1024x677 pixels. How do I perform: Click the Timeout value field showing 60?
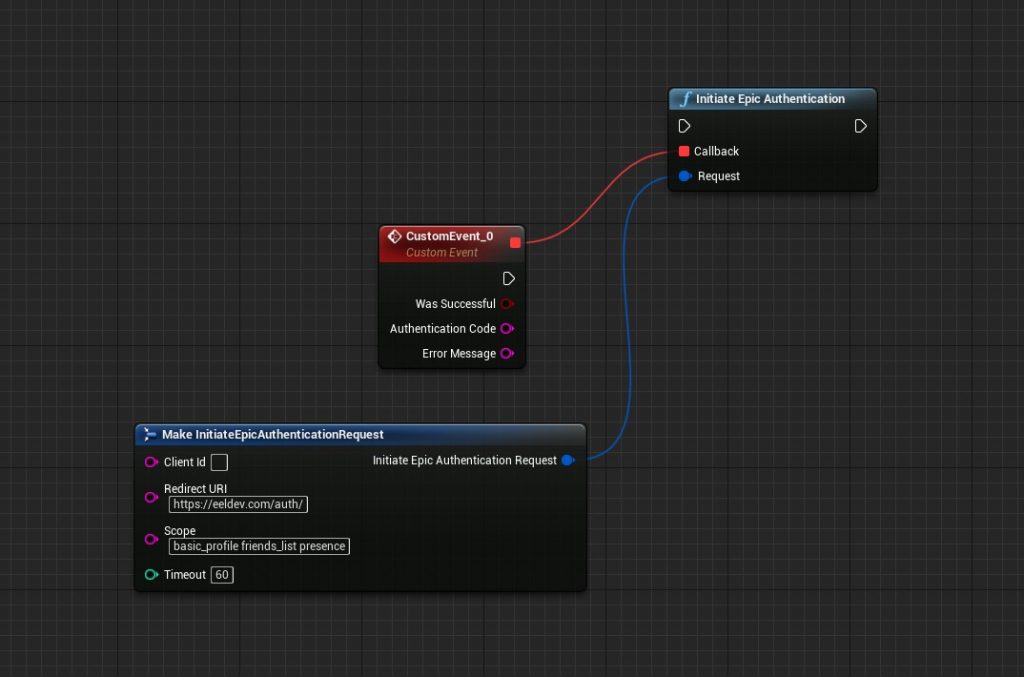222,575
